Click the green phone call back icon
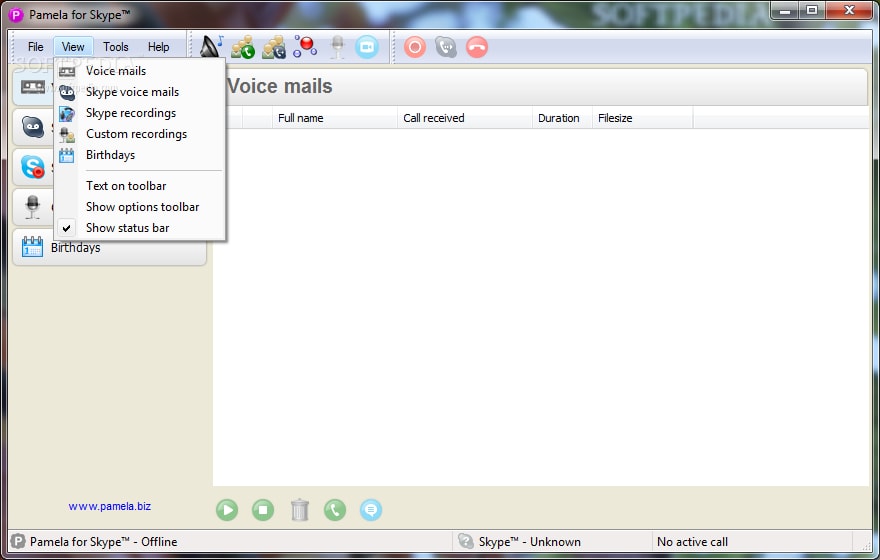Image resolution: width=880 pixels, height=560 pixels. (335, 510)
